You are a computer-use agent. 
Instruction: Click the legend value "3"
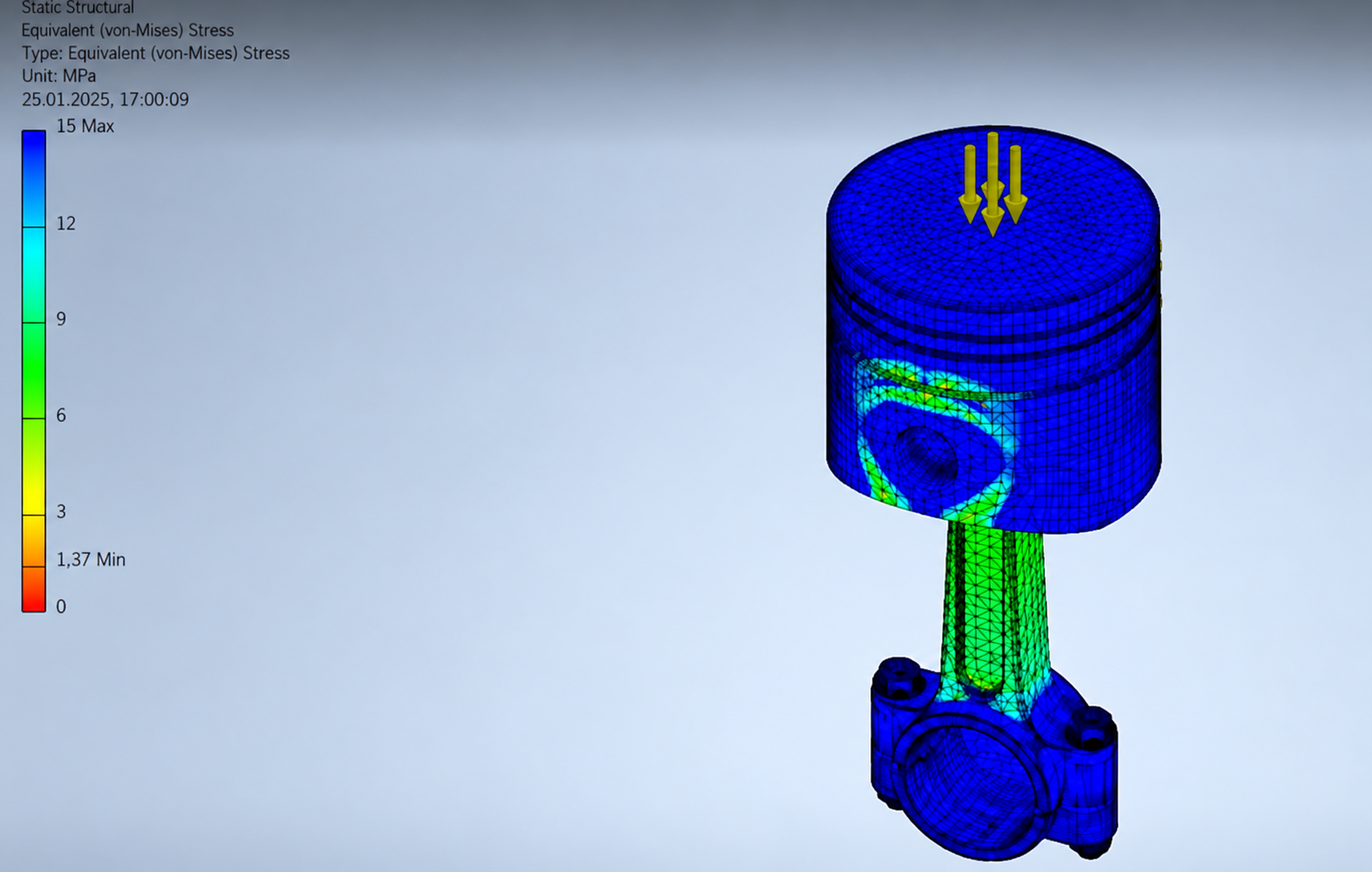pyautogui.click(x=61, y=511)
